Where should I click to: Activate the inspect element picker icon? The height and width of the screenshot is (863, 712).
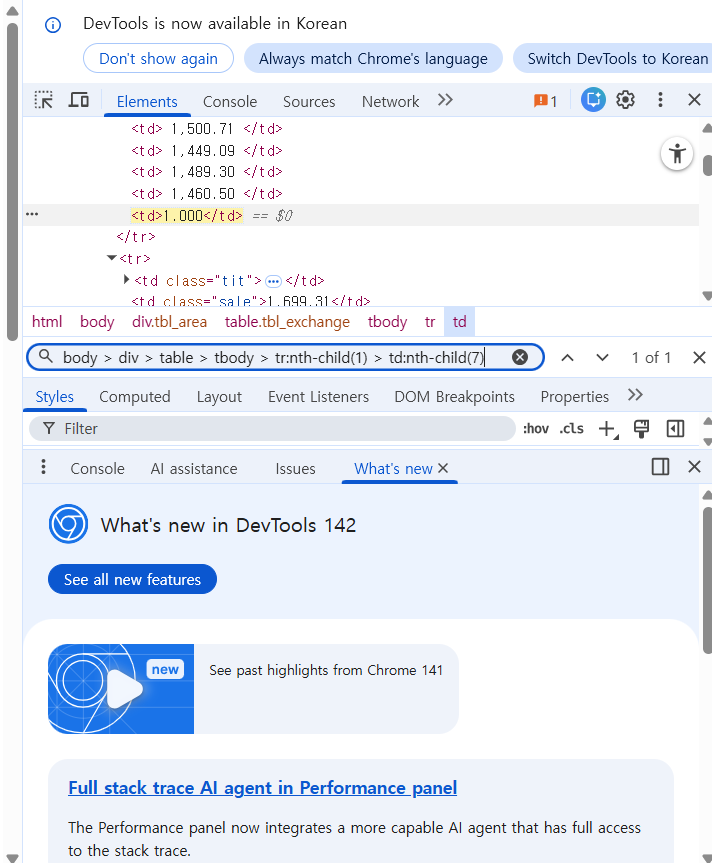[43, 100]
